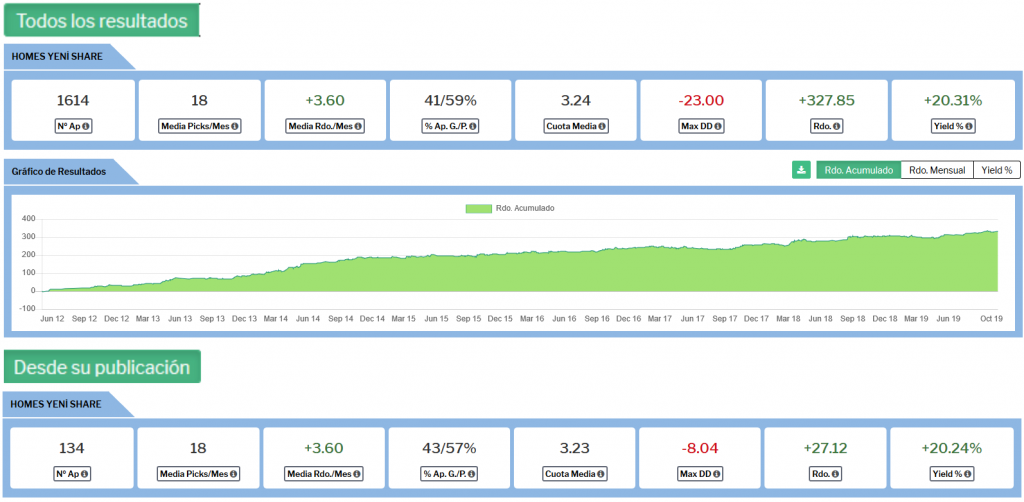Click info icon on Media Rdo./Mes in top row
The height and width of the screenshot is (502, 1024).
pyautogui.click(x=357, y=127)
